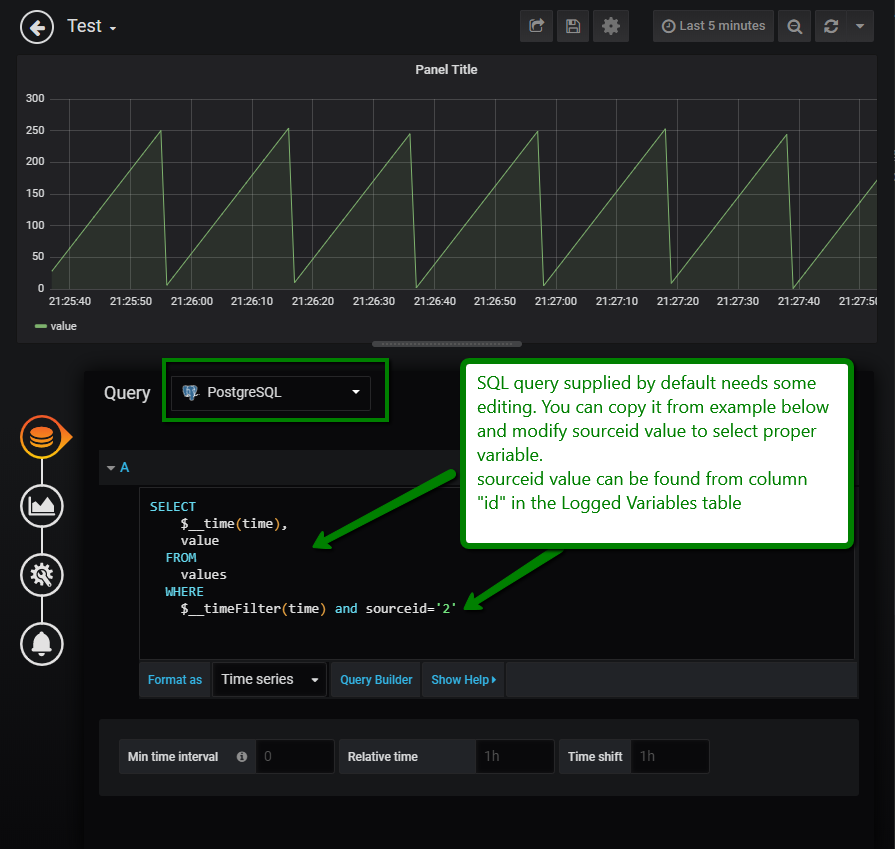
Task: Open the Format as Time series dropdown
Action: point(268,679)
